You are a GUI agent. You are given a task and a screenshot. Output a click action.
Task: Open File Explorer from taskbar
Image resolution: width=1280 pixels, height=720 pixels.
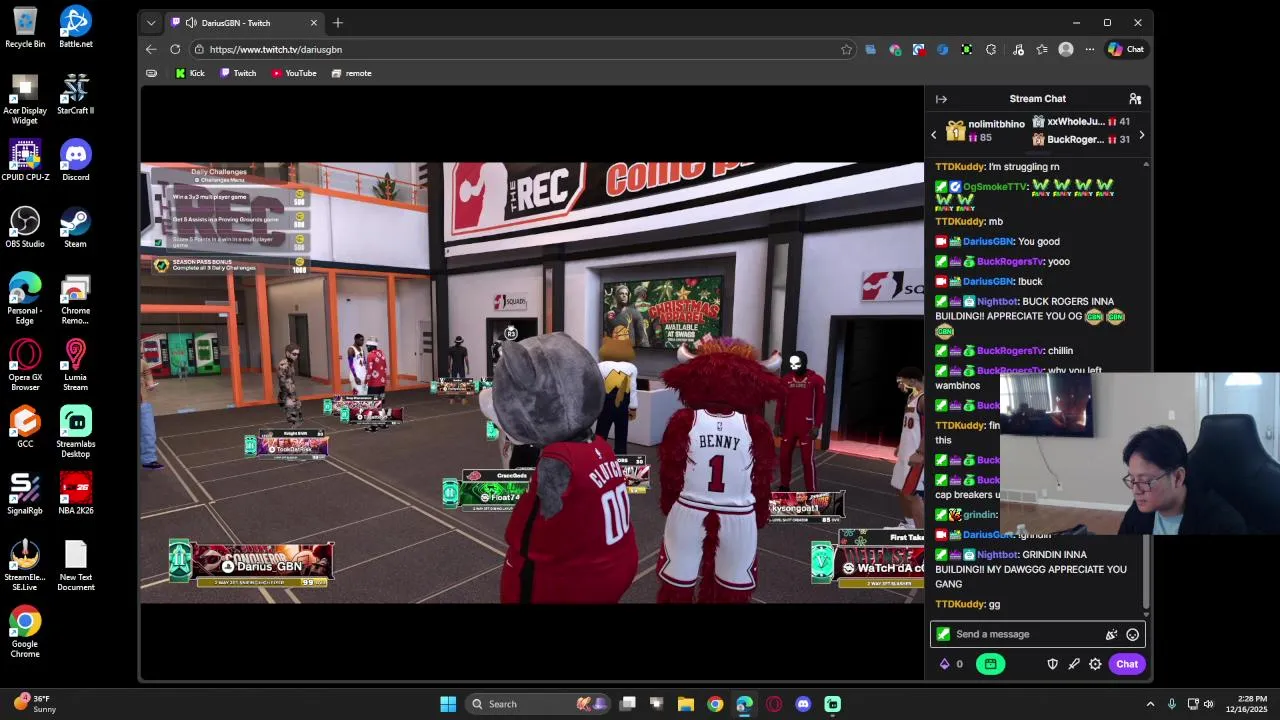tap(686, 704)
